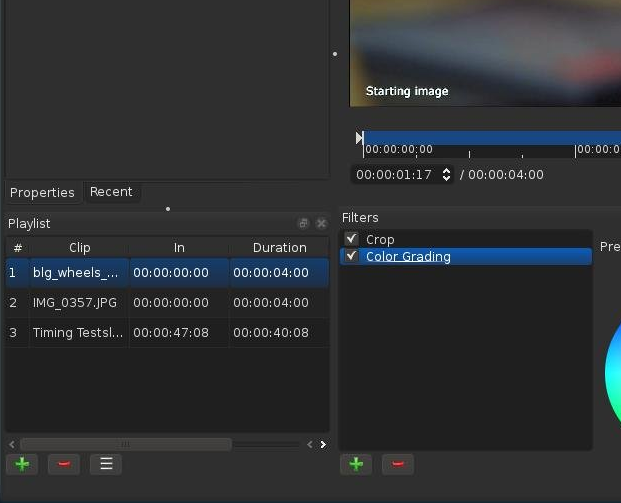Remove the selected filter with the minus button

coord(398,464)
